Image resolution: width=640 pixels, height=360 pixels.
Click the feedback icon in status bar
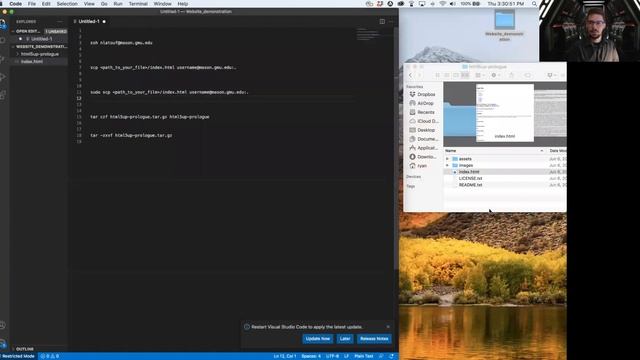pyautogui.click(x=381, y=356)
